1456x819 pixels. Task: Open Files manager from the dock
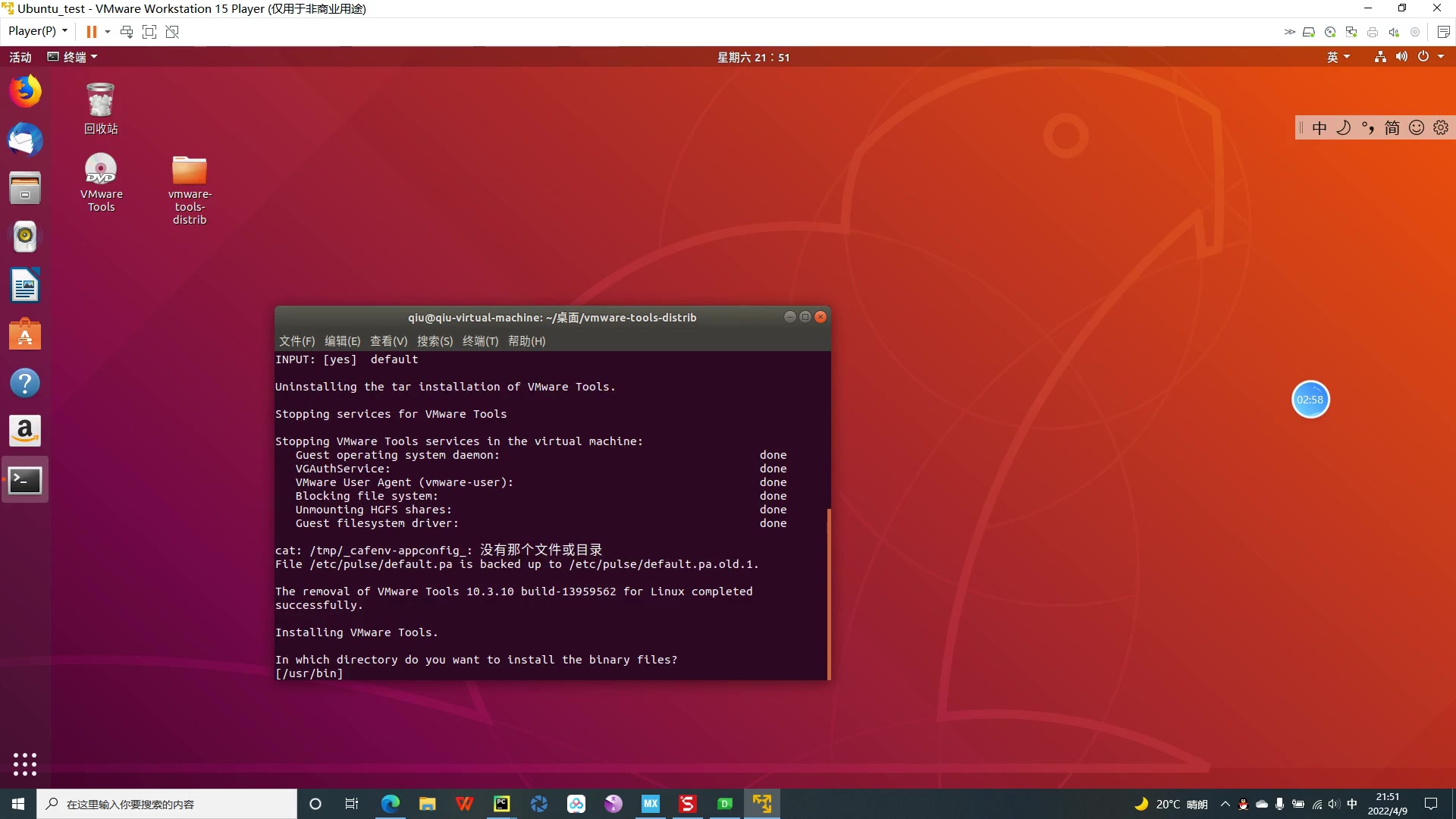point(25,188)
